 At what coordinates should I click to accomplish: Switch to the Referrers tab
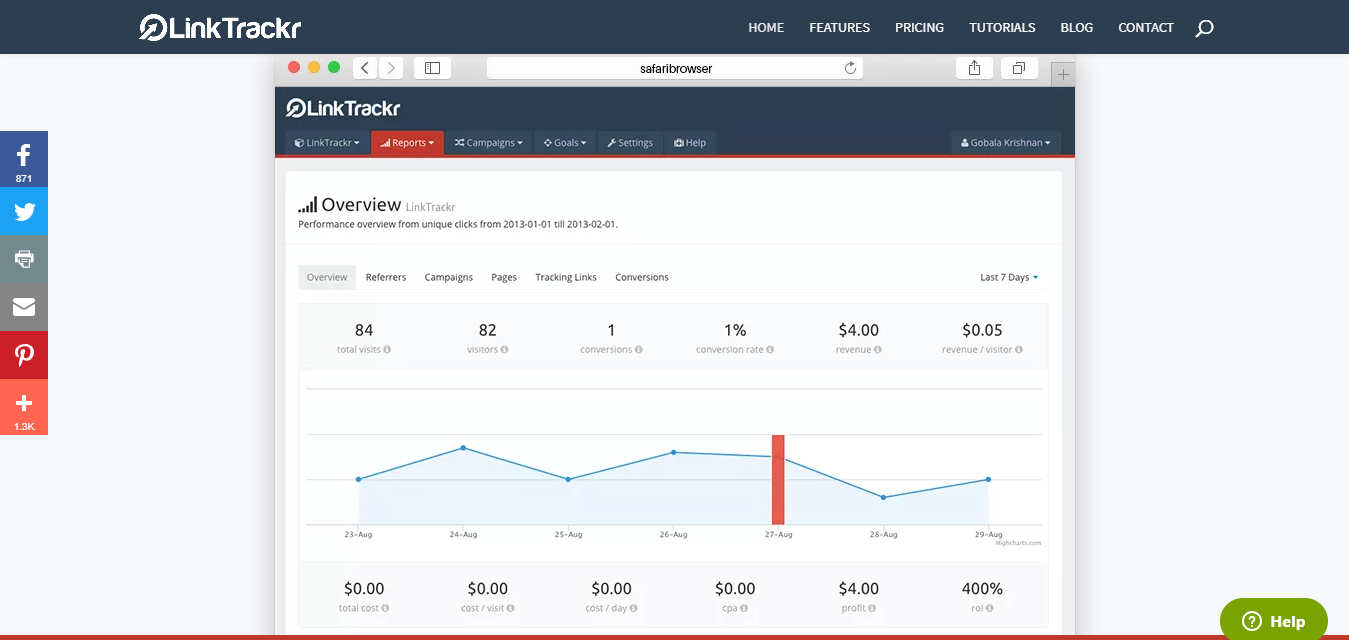(x=386, y=277)
